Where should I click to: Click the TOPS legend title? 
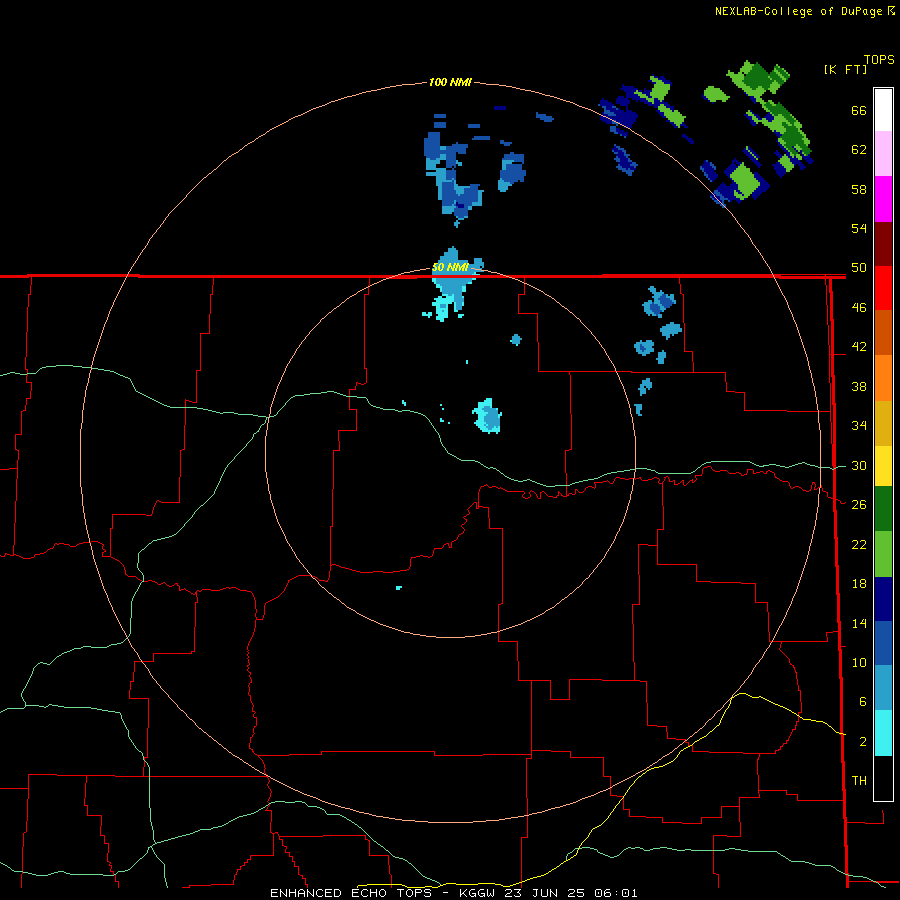click(x=879, y=59)
